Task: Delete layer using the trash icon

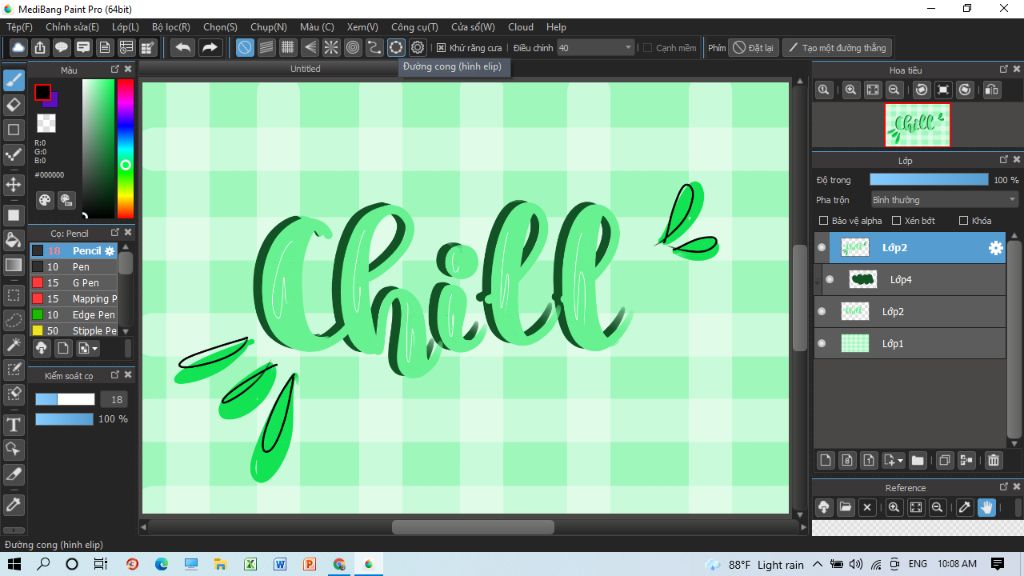Action: point(993,460)
